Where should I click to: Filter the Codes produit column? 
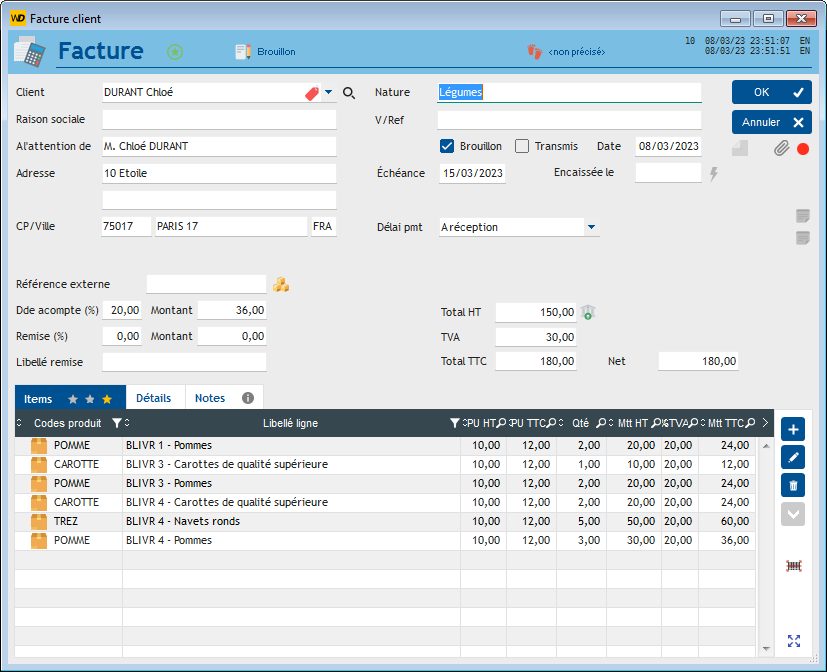(x=116, y=424)
